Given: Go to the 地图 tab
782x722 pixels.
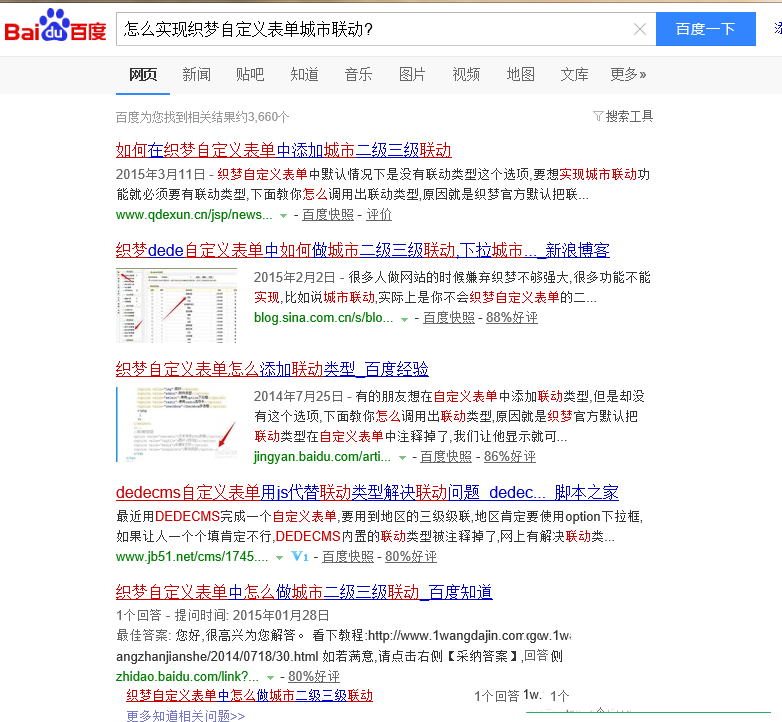Looking at the screenshot, I should tap(520, 75).
